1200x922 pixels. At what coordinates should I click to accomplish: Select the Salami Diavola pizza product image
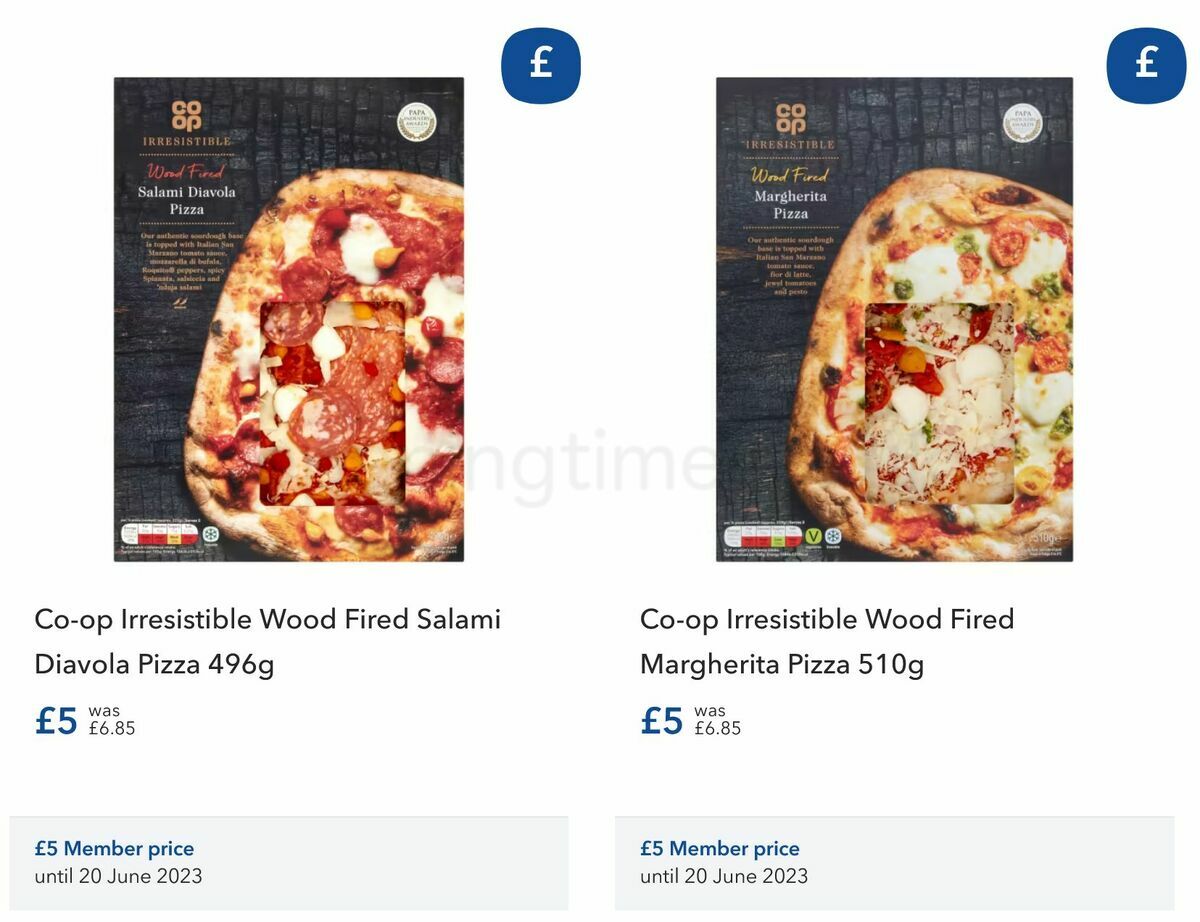tap(289, 320)
